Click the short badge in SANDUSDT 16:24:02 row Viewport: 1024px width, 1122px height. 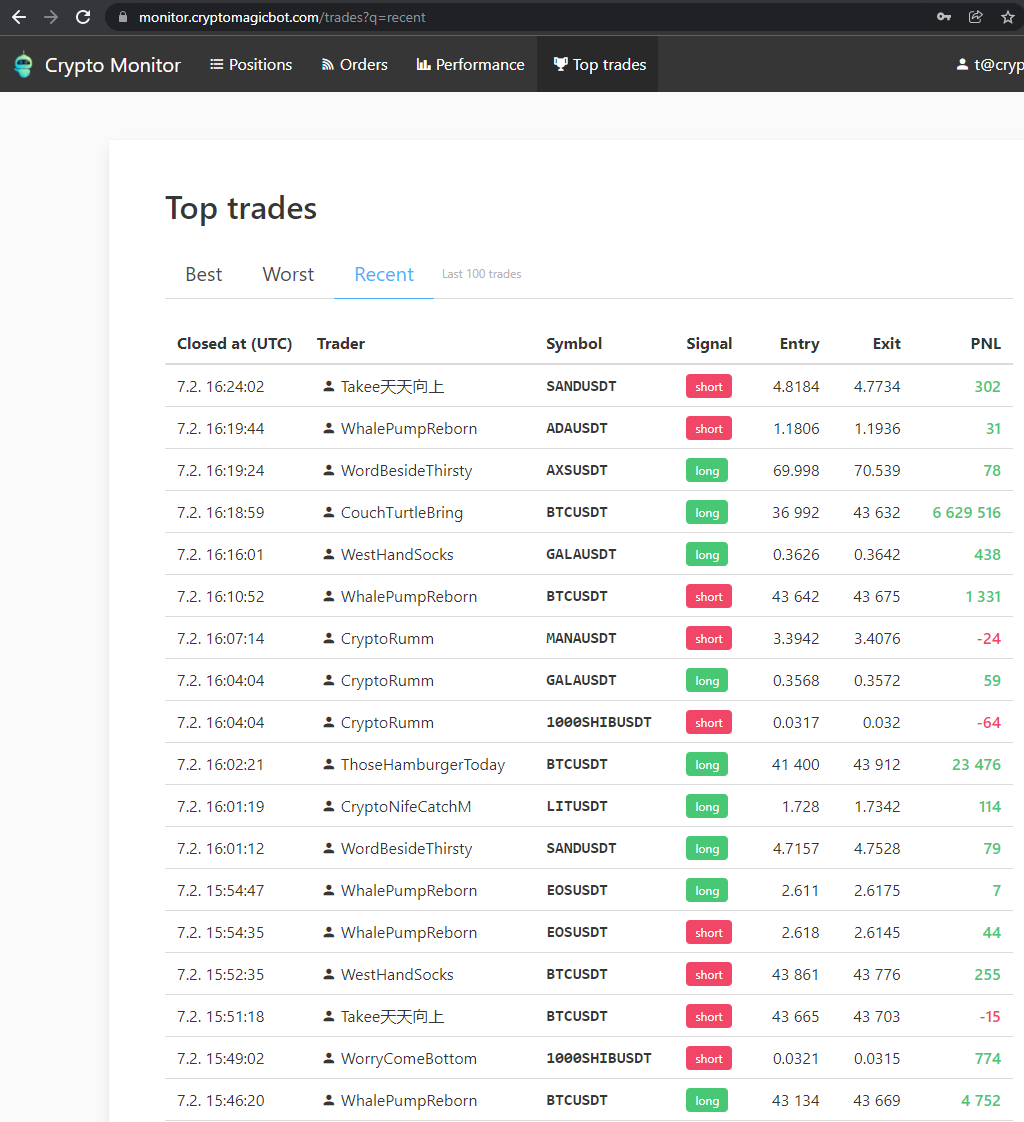pyautogui.click(x=708, y=386)
